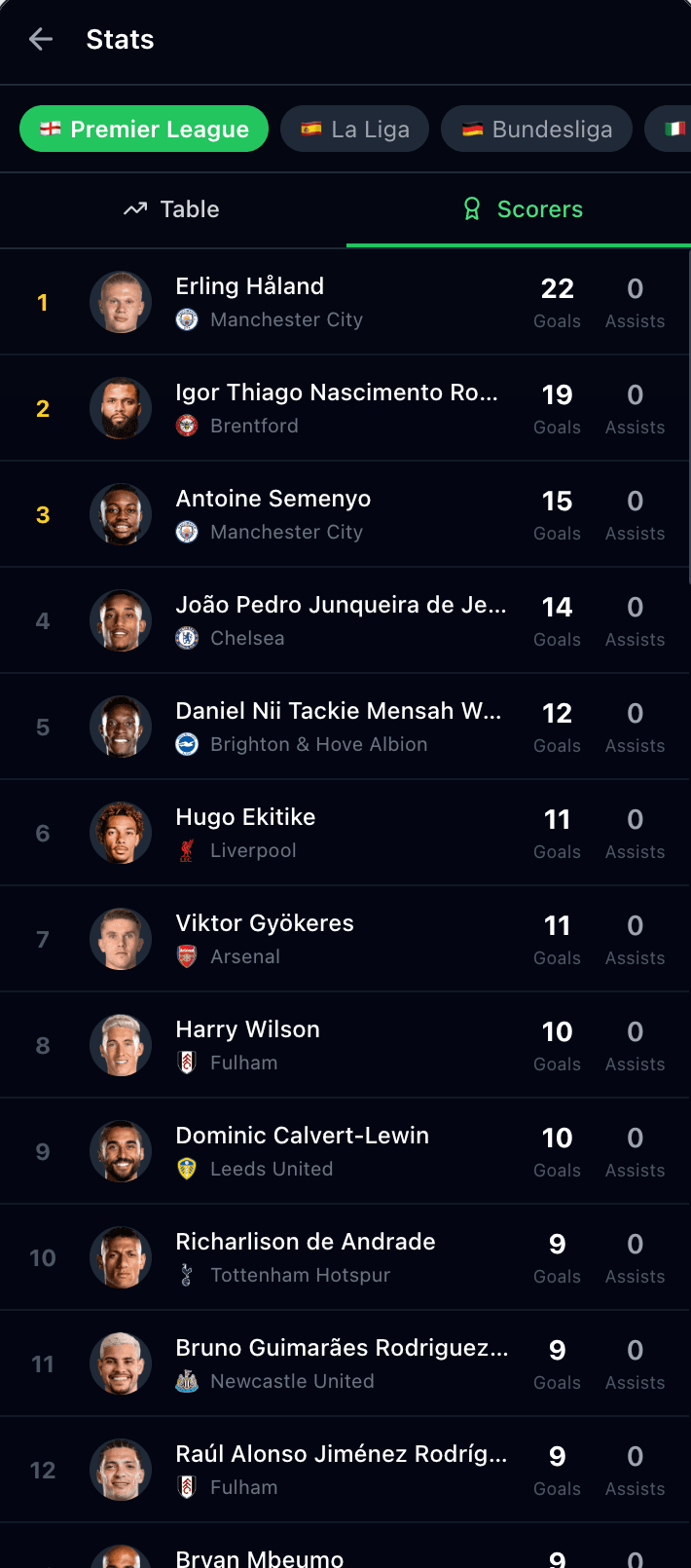This screenshot has height=1568, width=691.
Task: Click Manchester City crest beside Erling Håland
Action: 187,319
